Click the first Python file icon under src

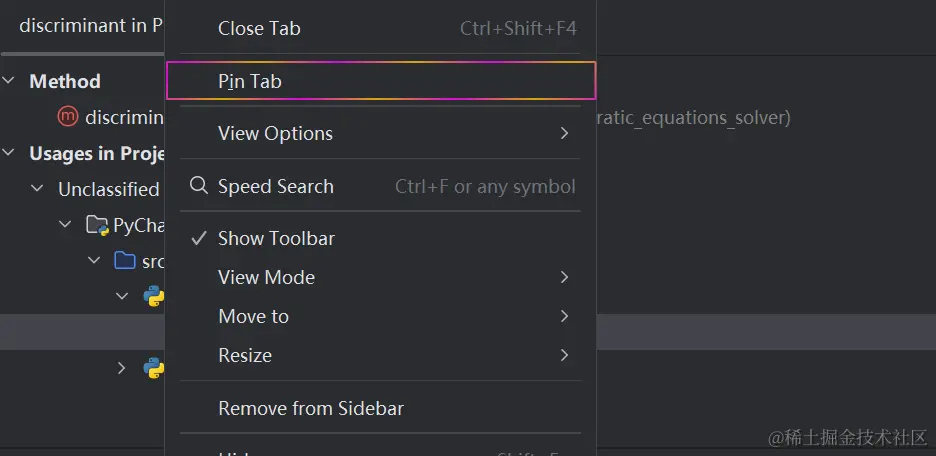coord(154,296)
